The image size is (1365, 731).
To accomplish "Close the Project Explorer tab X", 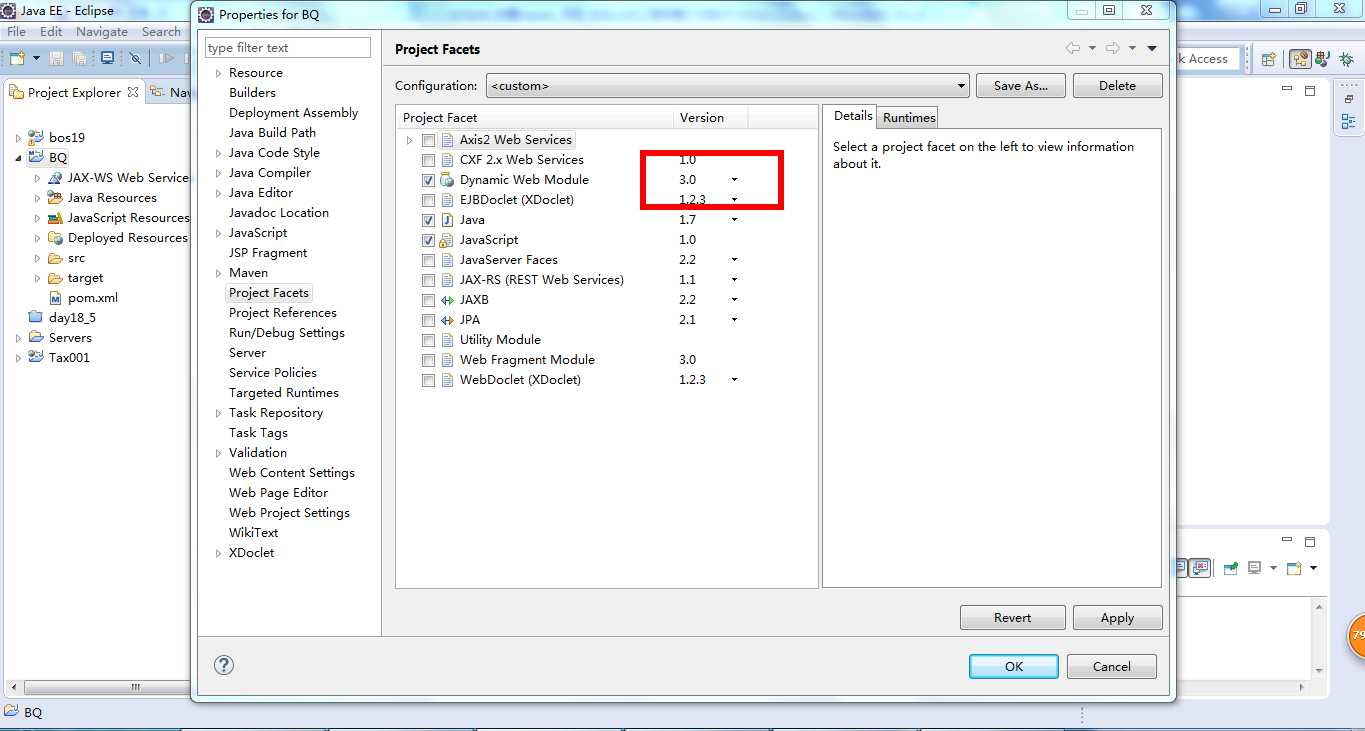I will [133, 92].
